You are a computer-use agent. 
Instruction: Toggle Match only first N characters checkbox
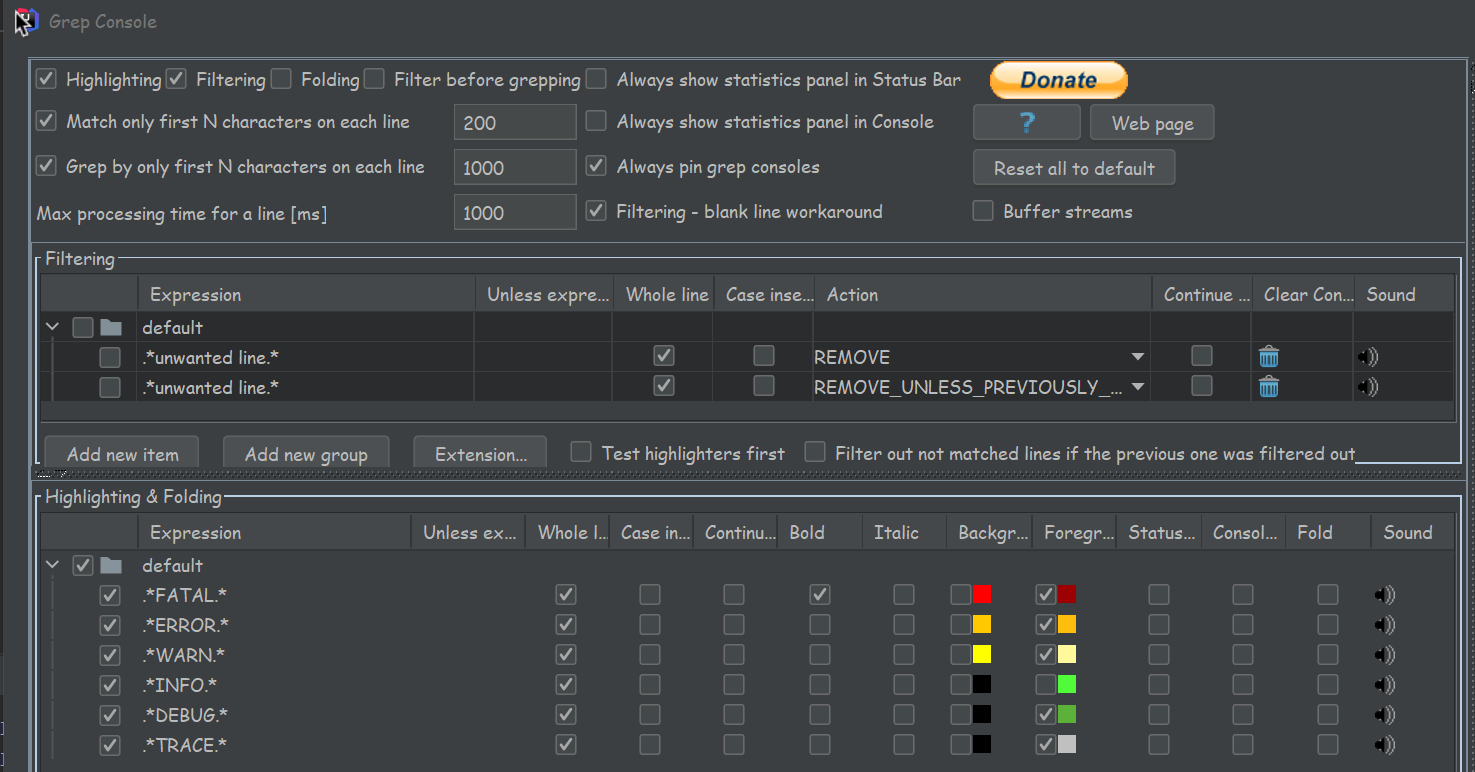pyautogui.click(x=46, y=121)
